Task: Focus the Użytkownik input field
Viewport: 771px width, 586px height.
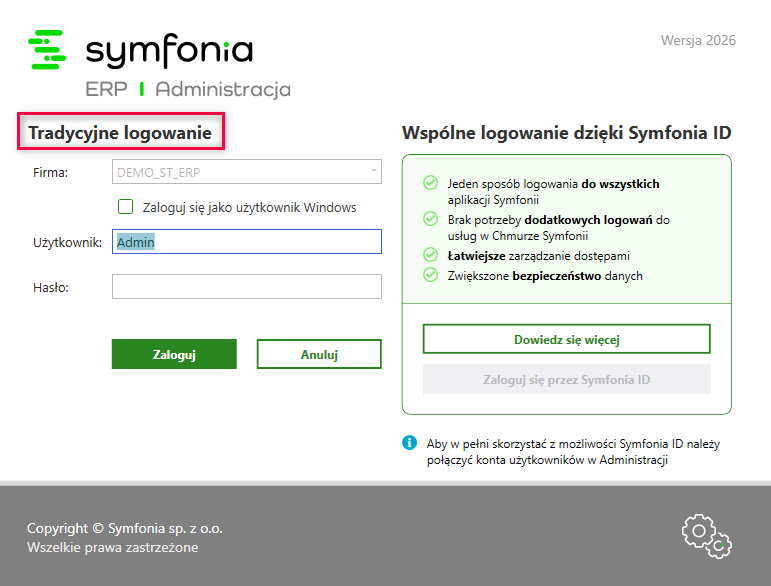Action: point(247,242)
